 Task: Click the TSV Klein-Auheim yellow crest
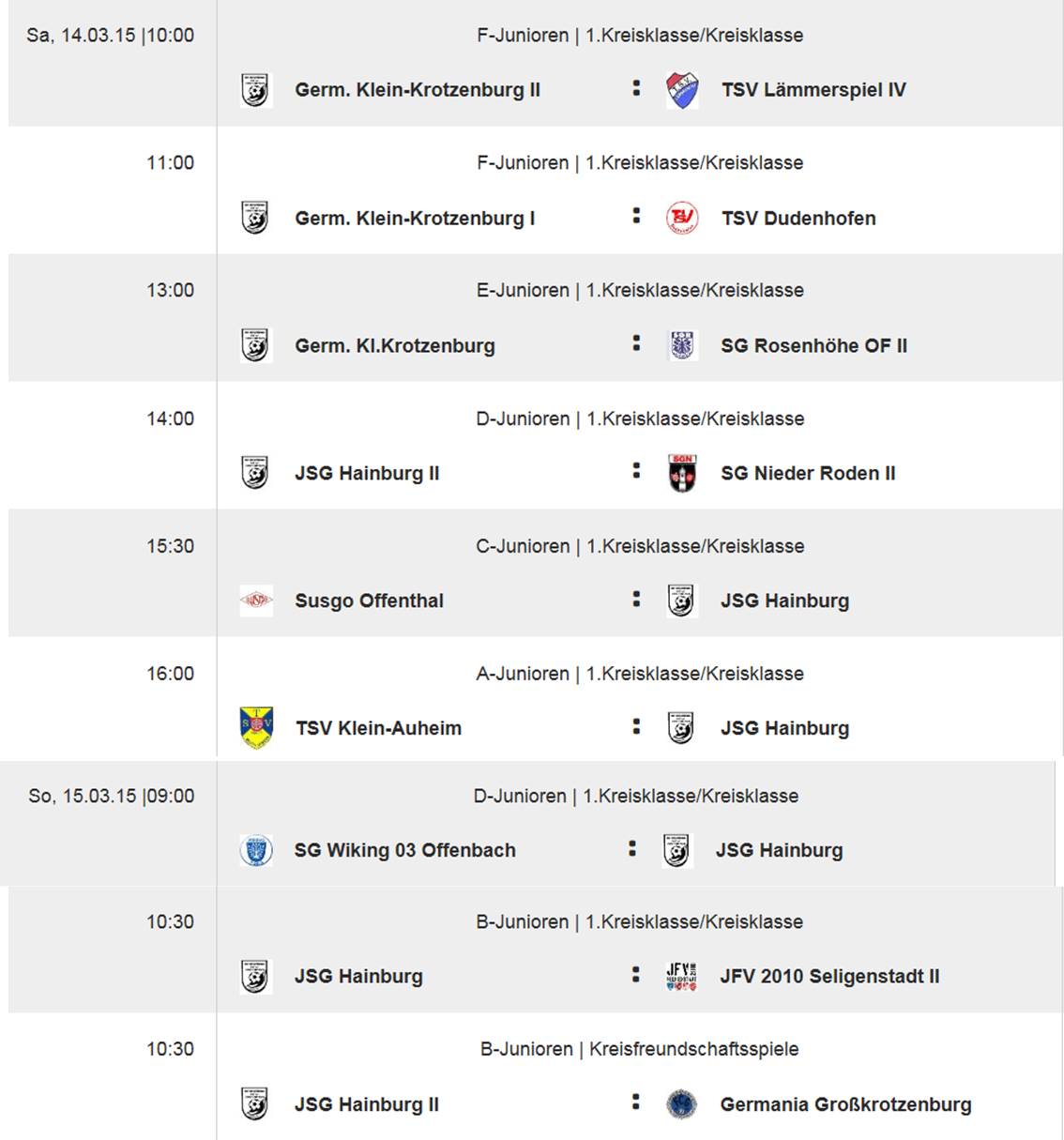tap(256, 728)
